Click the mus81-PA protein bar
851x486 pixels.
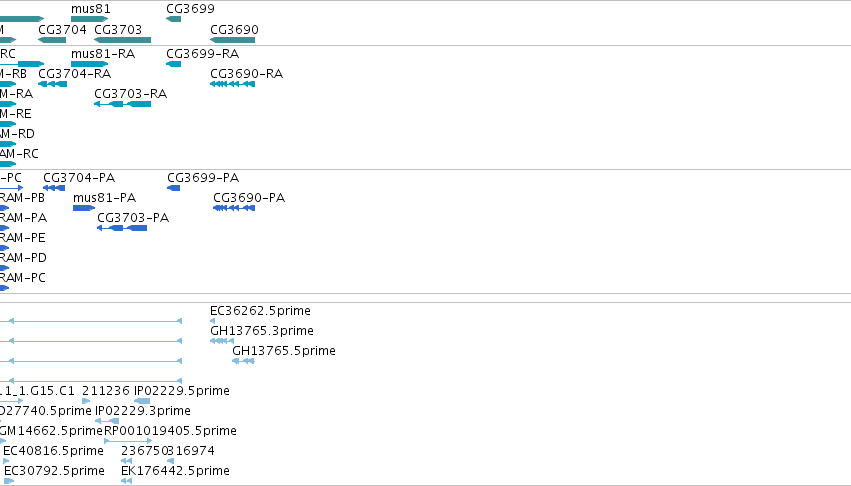pos(84,208)
